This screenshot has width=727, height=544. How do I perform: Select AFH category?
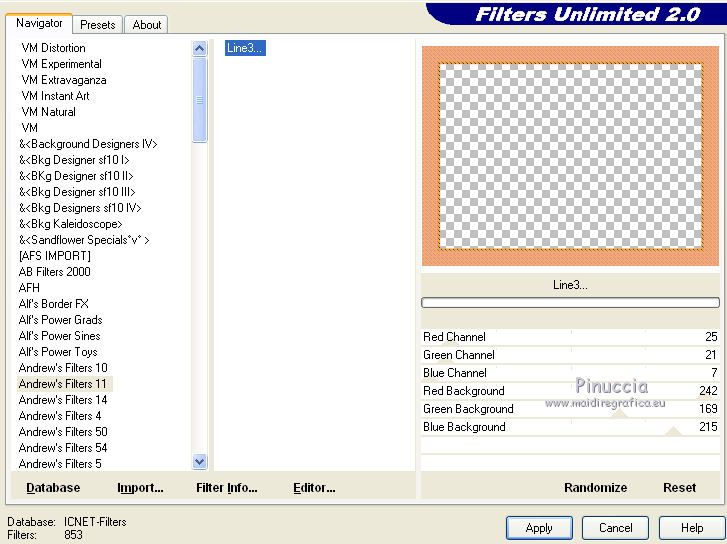tap(29, 288)
